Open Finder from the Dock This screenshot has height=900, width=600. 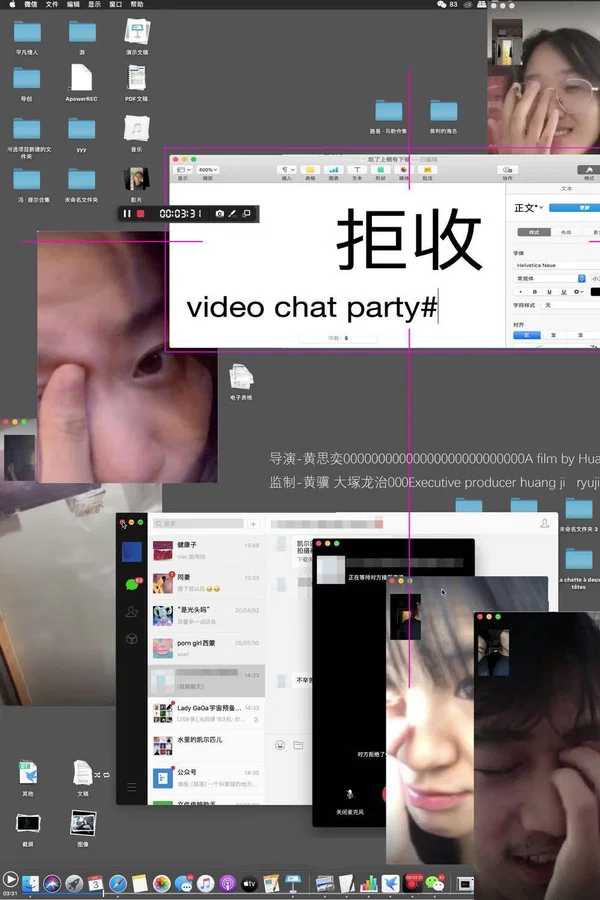click(x=30, y=883)
